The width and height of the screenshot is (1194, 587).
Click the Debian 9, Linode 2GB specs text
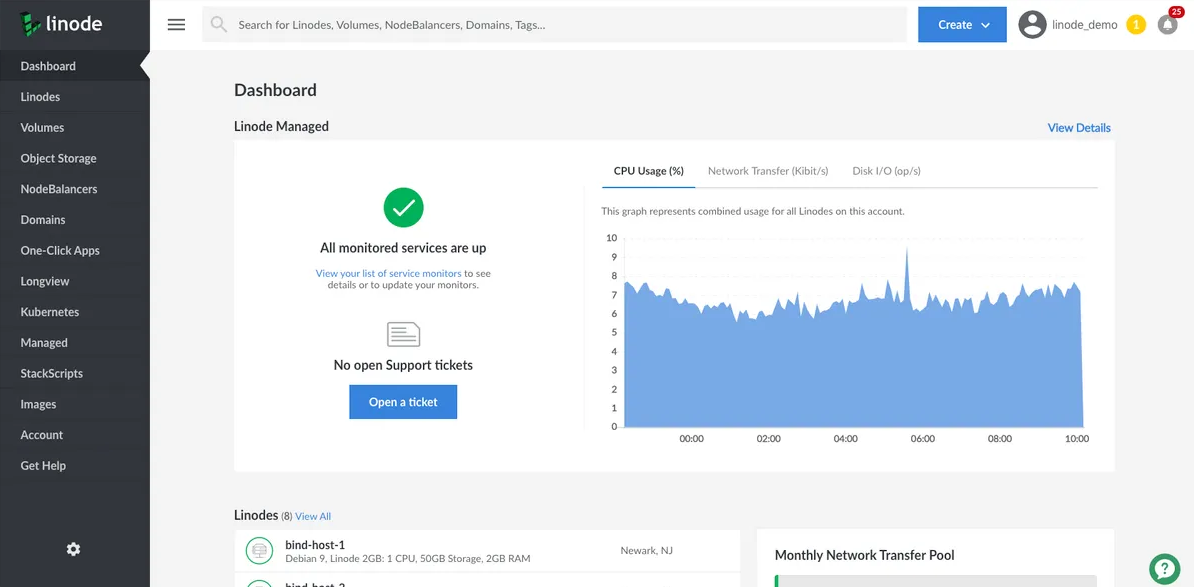pos(408,559)
